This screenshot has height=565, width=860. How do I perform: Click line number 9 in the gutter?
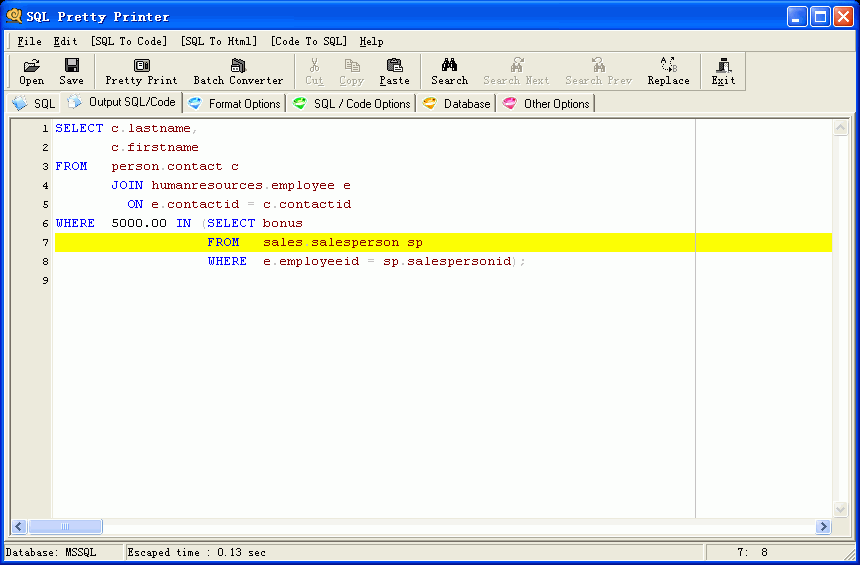coord(46,280)
